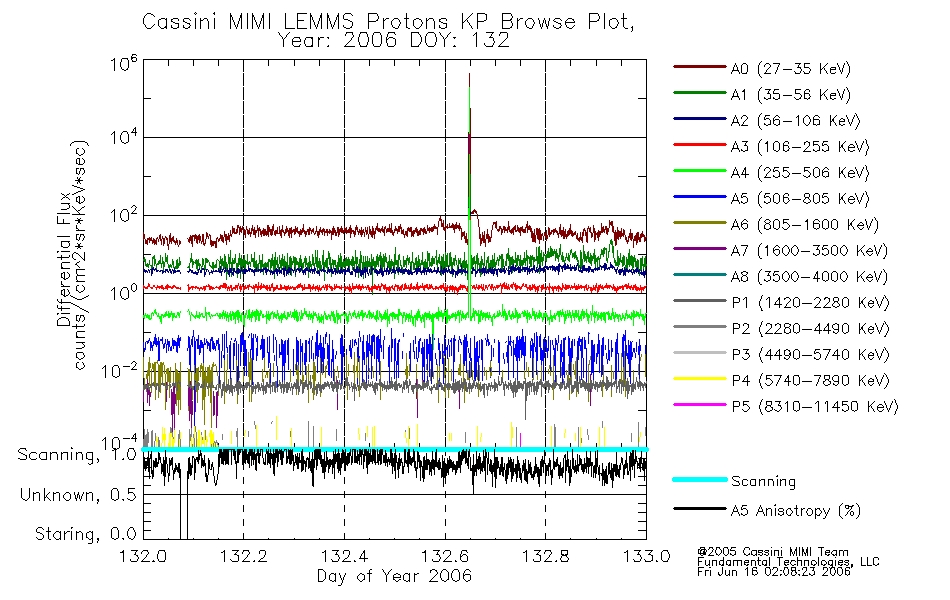950x600 pixels.
Task: Click the x-axis tick label 132.2
Action: pyautogui.click(x=244, y=556)
